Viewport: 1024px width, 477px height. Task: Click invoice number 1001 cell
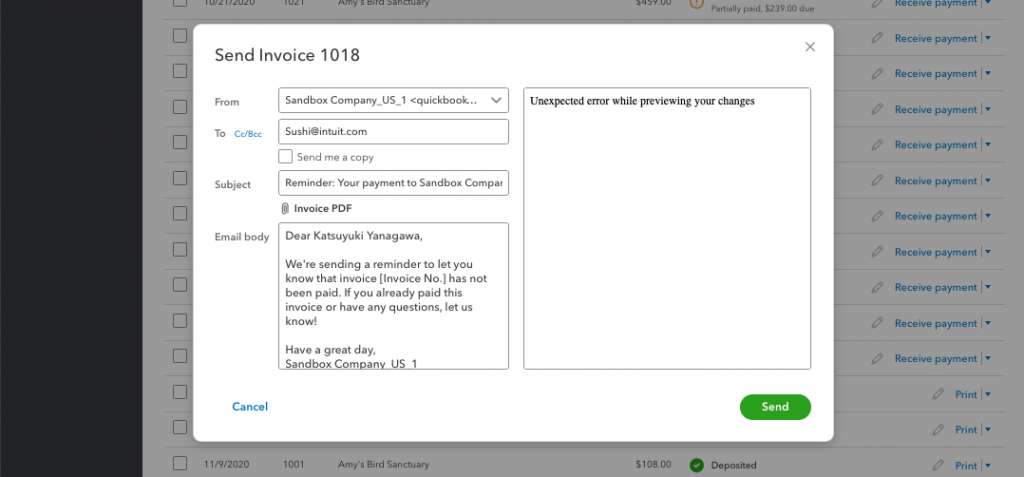coord(294,465)
